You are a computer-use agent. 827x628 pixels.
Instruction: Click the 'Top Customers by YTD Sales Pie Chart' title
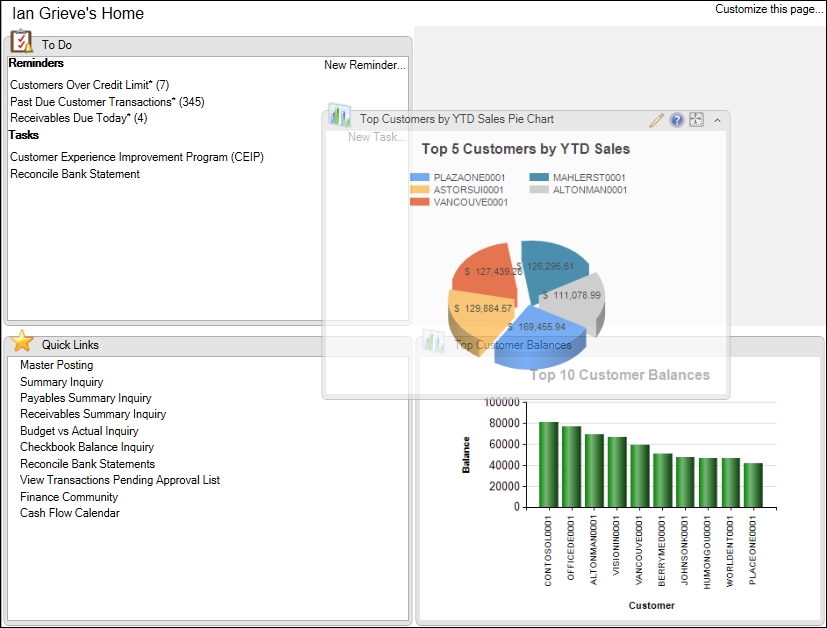click(x=457, y=119)
